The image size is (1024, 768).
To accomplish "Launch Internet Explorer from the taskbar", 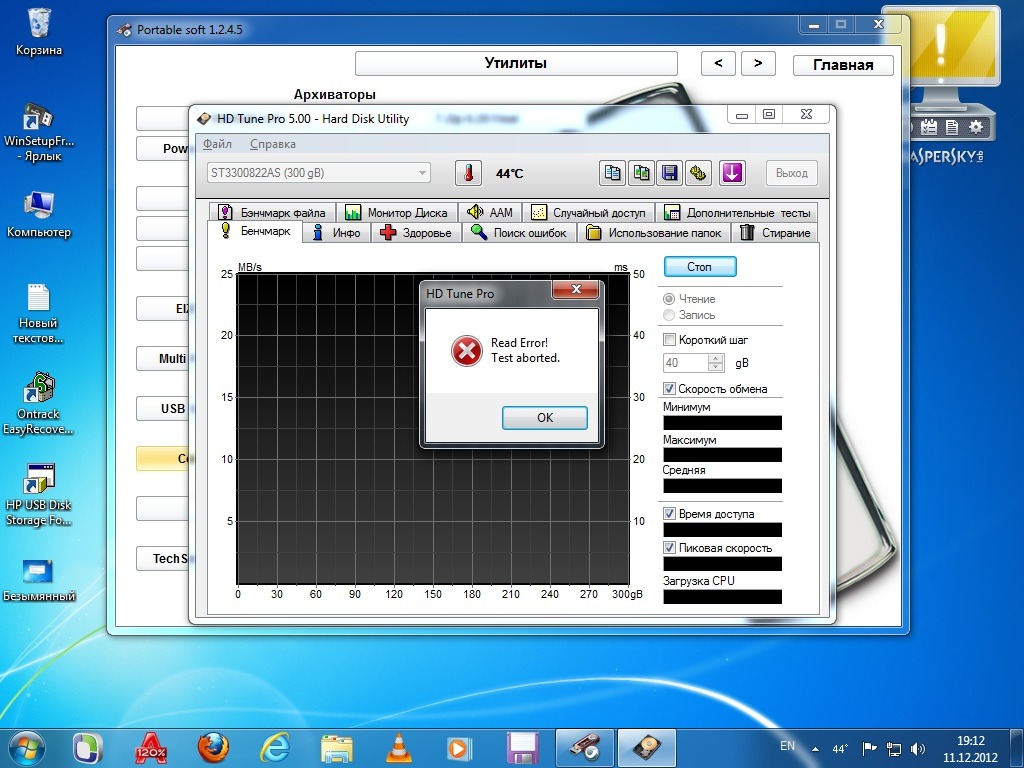I will pos(275,748).
